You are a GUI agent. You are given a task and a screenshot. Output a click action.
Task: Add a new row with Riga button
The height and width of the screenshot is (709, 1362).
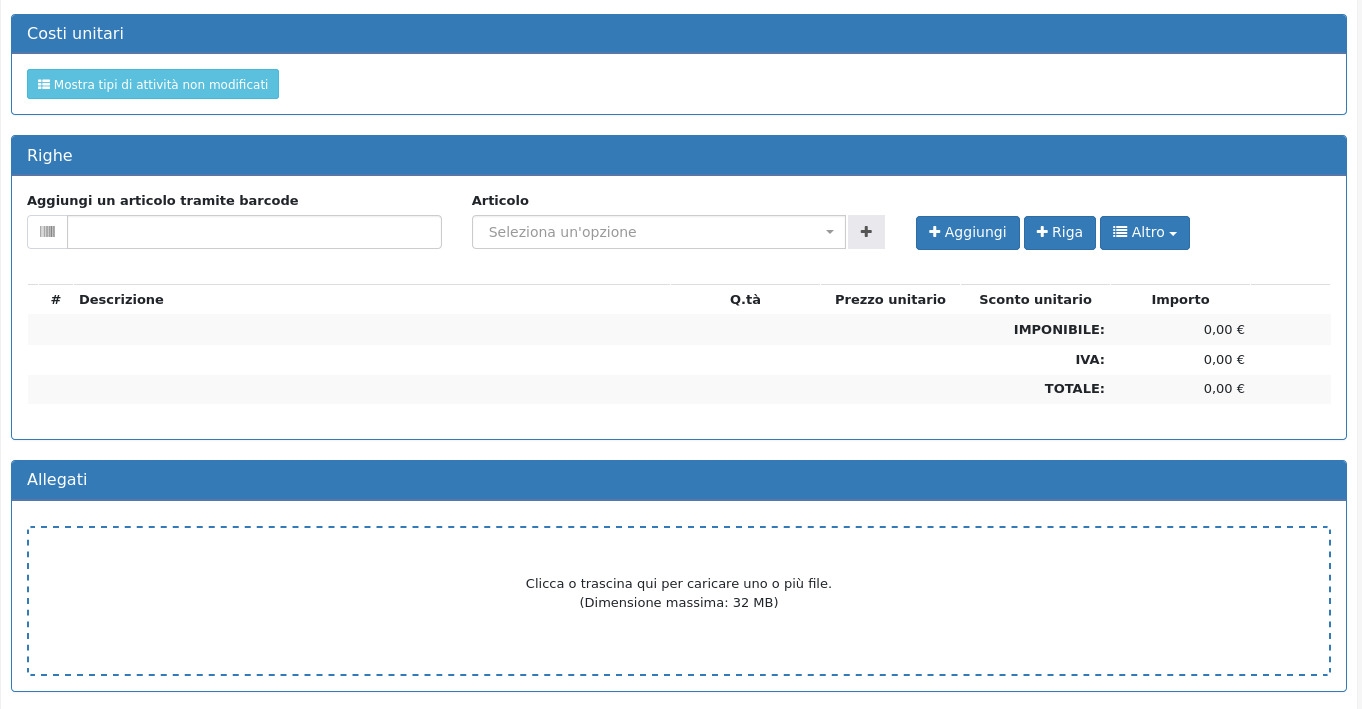pyautogui.click(x=1059, y=232)
